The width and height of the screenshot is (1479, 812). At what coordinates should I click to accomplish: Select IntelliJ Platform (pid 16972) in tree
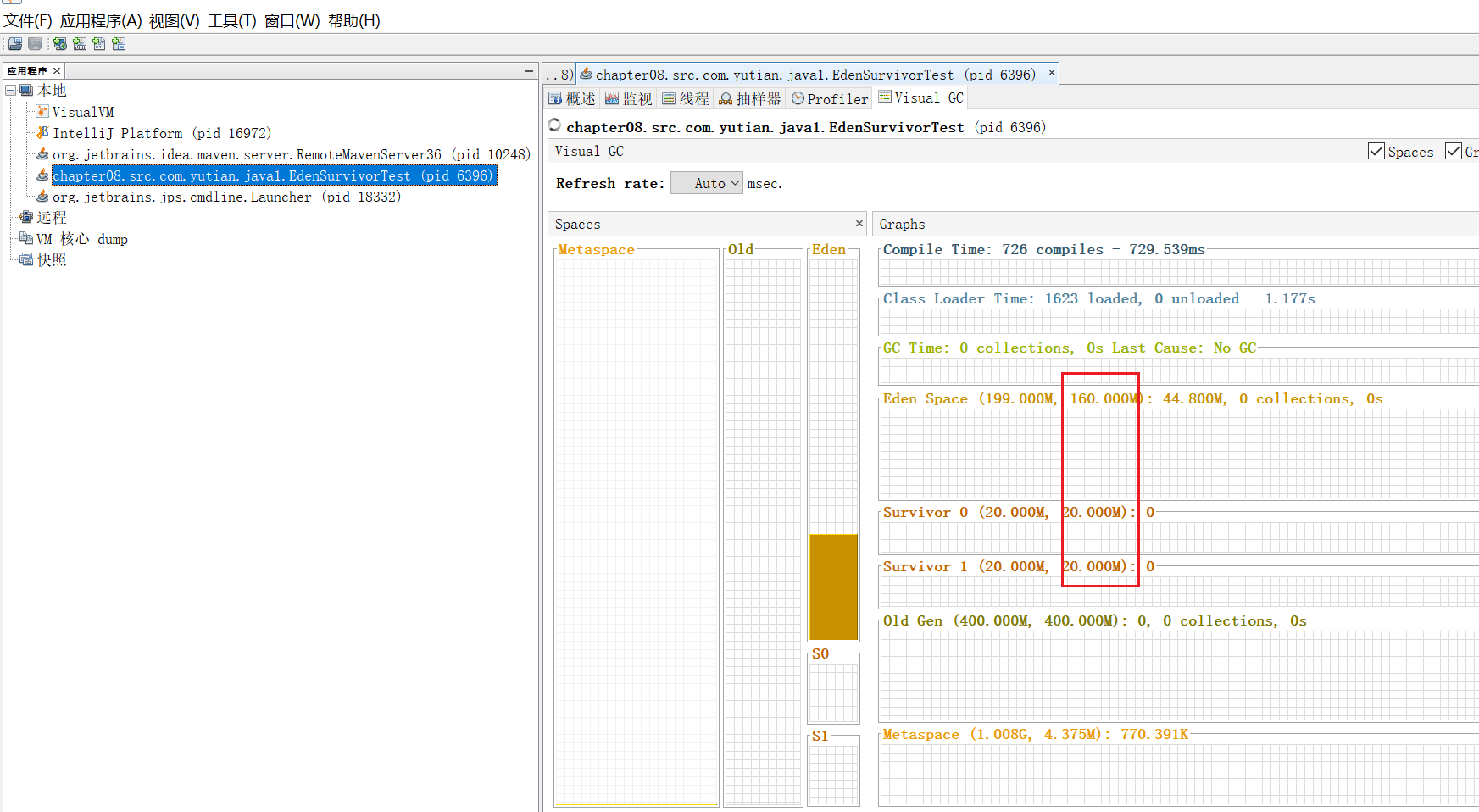click(x=161, y=133)
